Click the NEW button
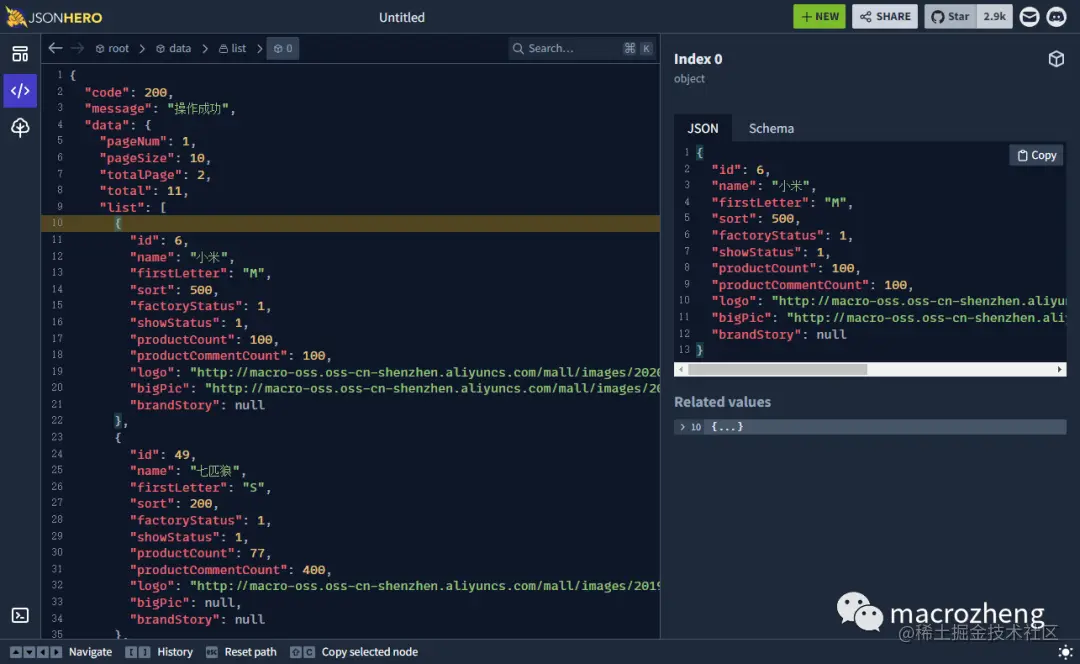This screenshot has width=1080, height=664. pyautogui.click(x=819, y=17)
